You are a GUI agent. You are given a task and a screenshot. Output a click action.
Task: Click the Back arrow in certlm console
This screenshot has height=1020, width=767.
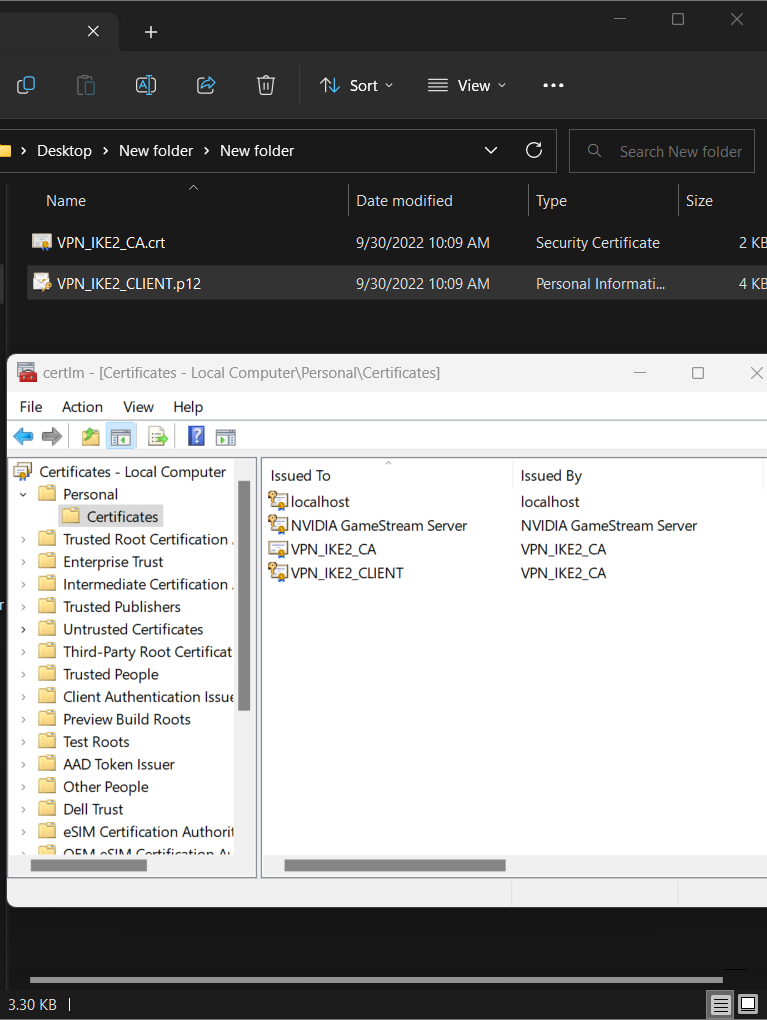pos(23,436)
